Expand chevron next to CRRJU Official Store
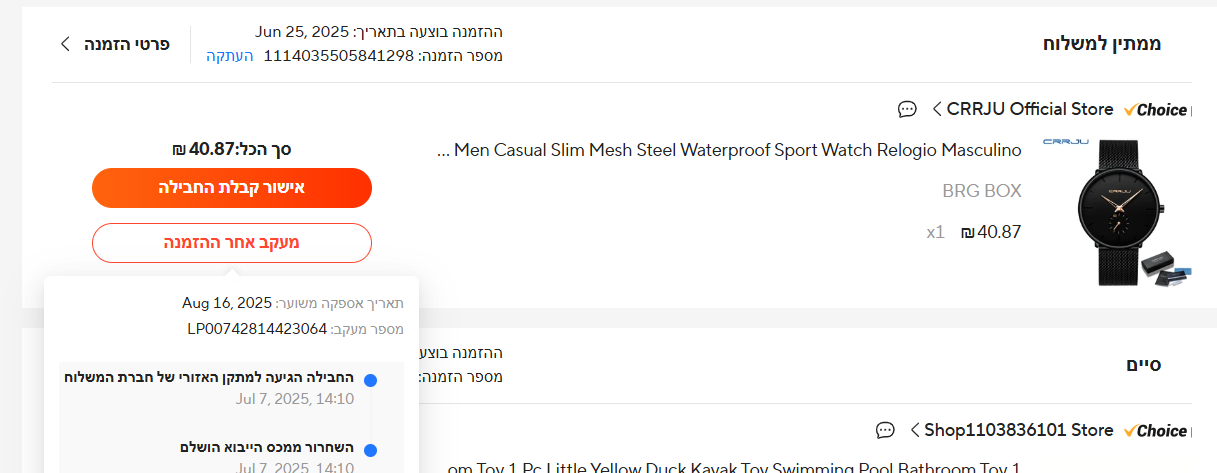The height and width of the screenshot is (473, 1217). tap(937, 109)
